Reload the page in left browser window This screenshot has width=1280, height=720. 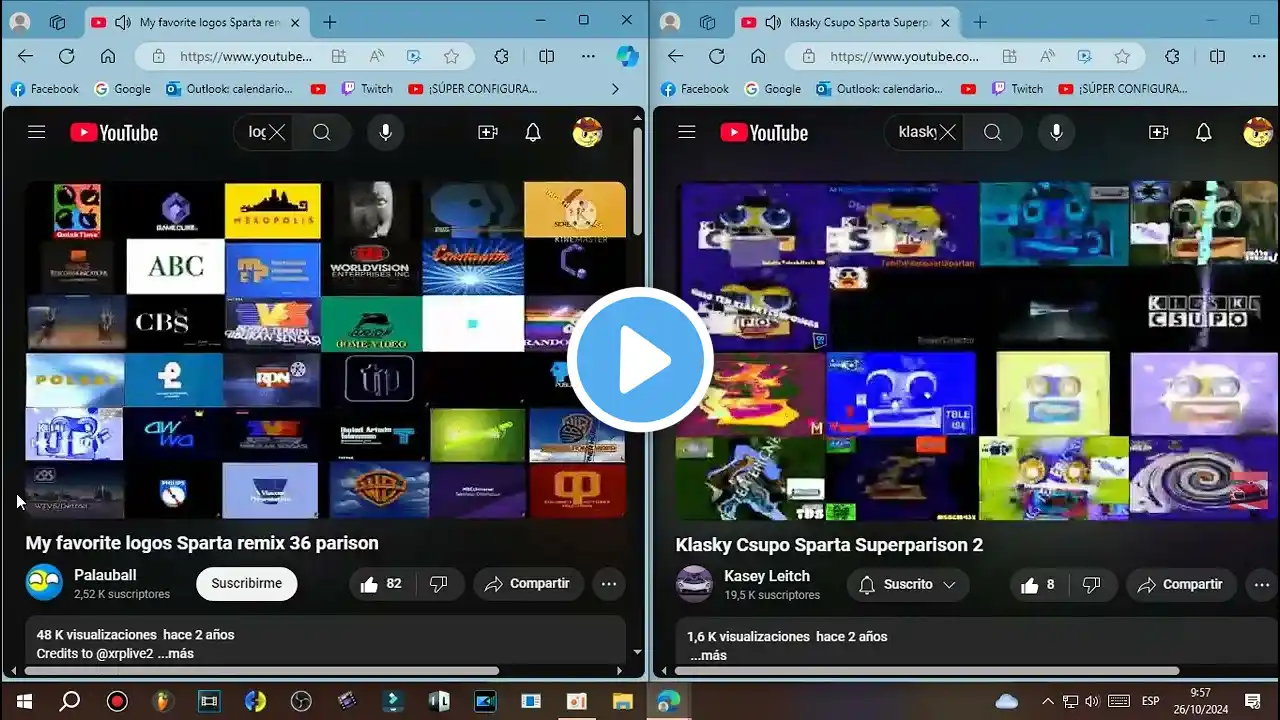pos(67,57)
